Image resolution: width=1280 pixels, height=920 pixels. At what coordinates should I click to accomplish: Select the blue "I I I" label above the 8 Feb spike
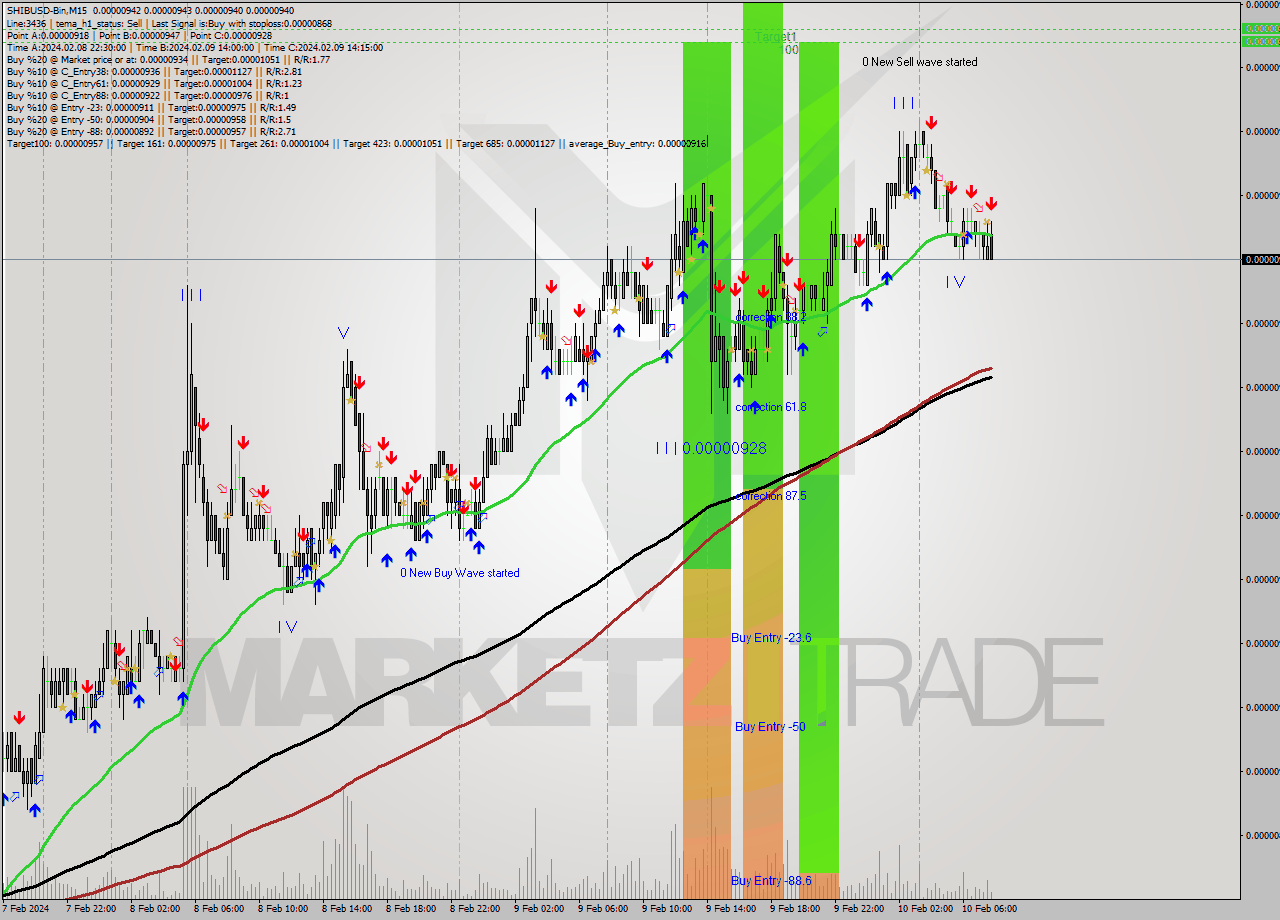pyautogui.click(x=191, y=295)
